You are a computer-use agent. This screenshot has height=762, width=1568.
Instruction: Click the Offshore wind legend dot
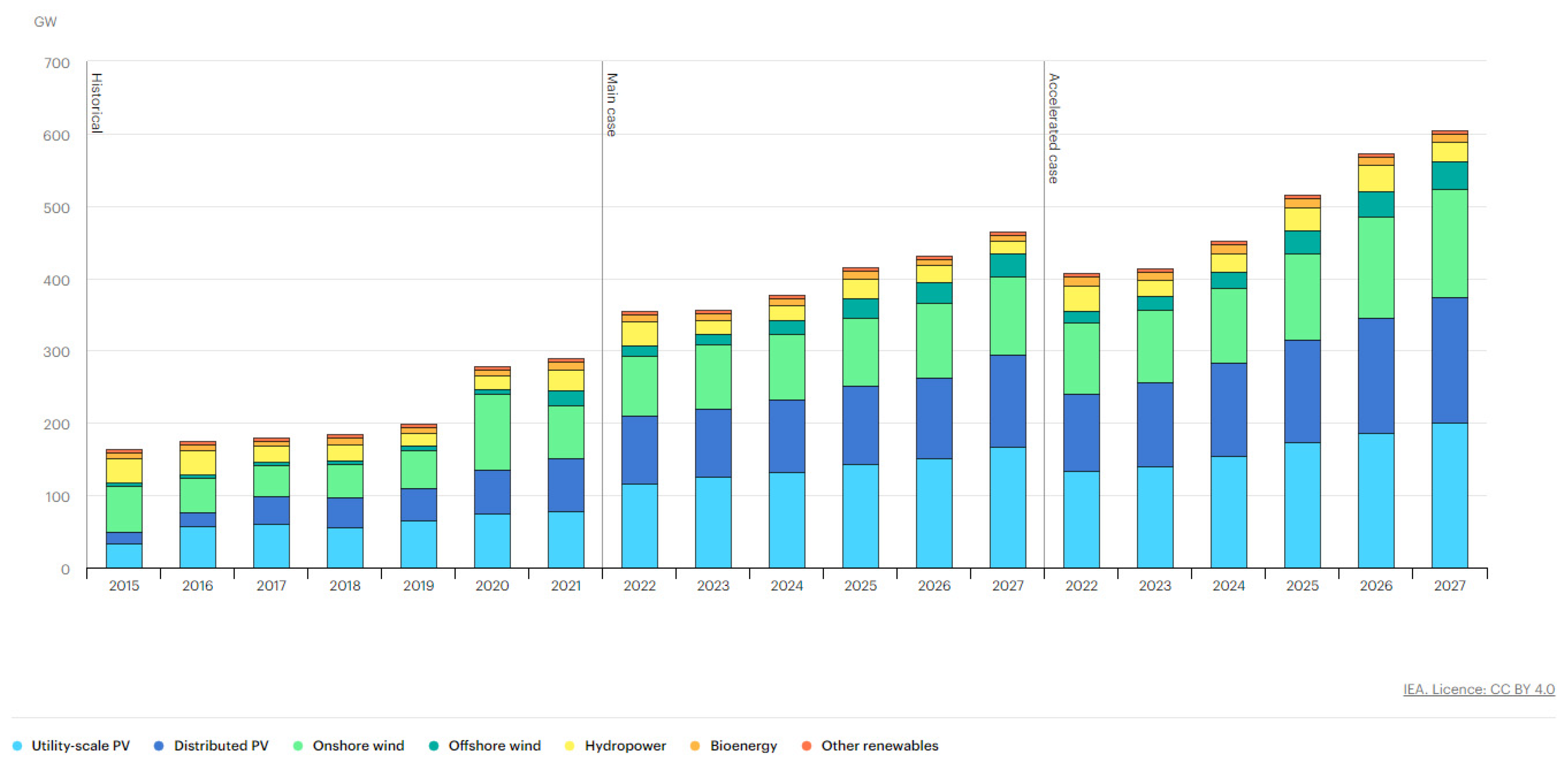433,746
